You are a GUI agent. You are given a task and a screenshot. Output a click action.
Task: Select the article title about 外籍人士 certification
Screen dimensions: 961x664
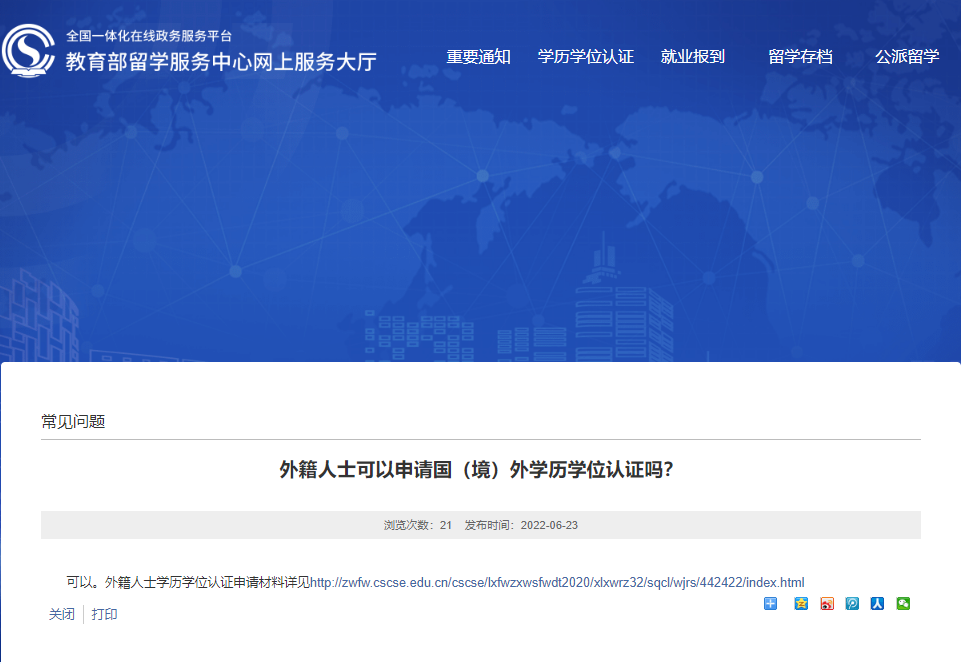tap(480, 467)
